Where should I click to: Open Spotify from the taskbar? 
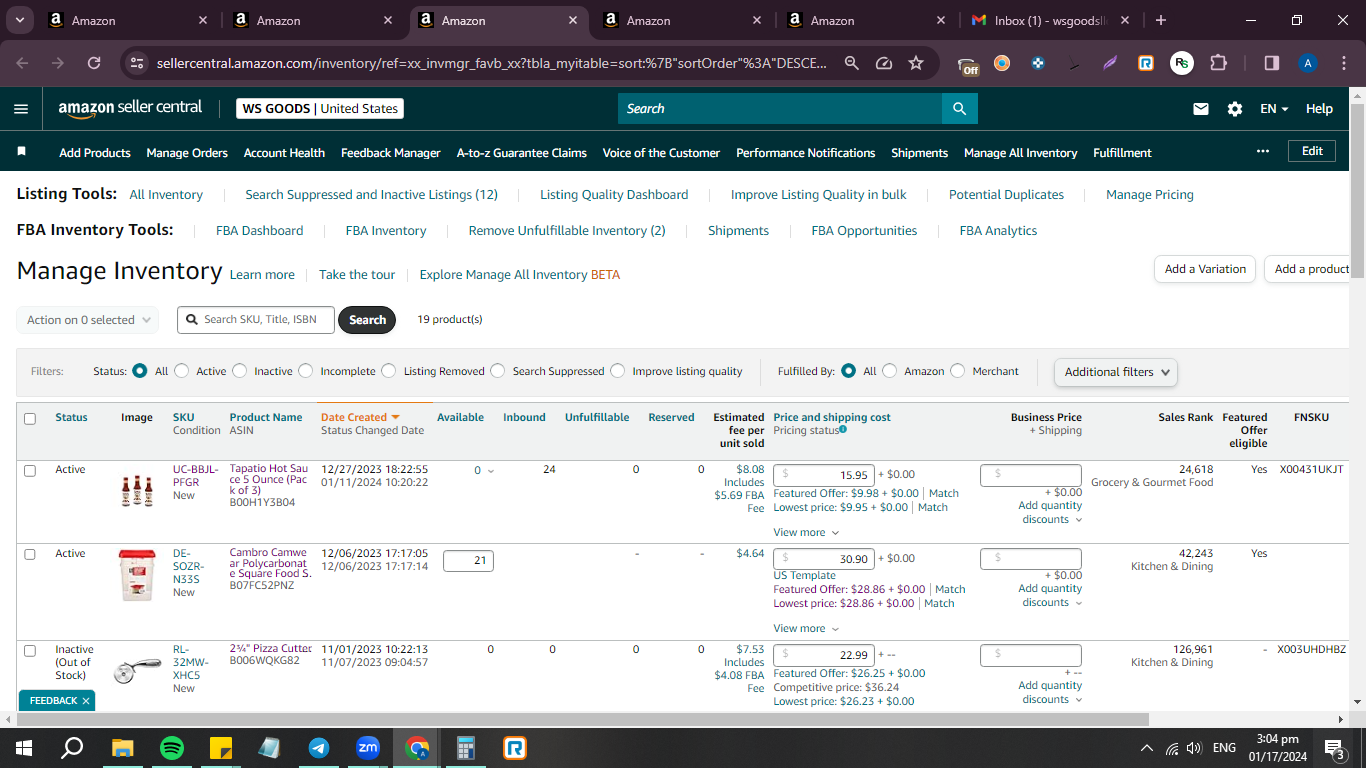tap(172, 748)
